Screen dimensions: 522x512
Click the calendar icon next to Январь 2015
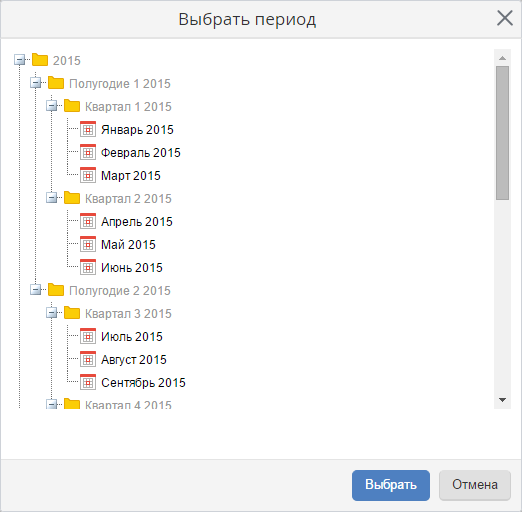[x=88, y=129]
